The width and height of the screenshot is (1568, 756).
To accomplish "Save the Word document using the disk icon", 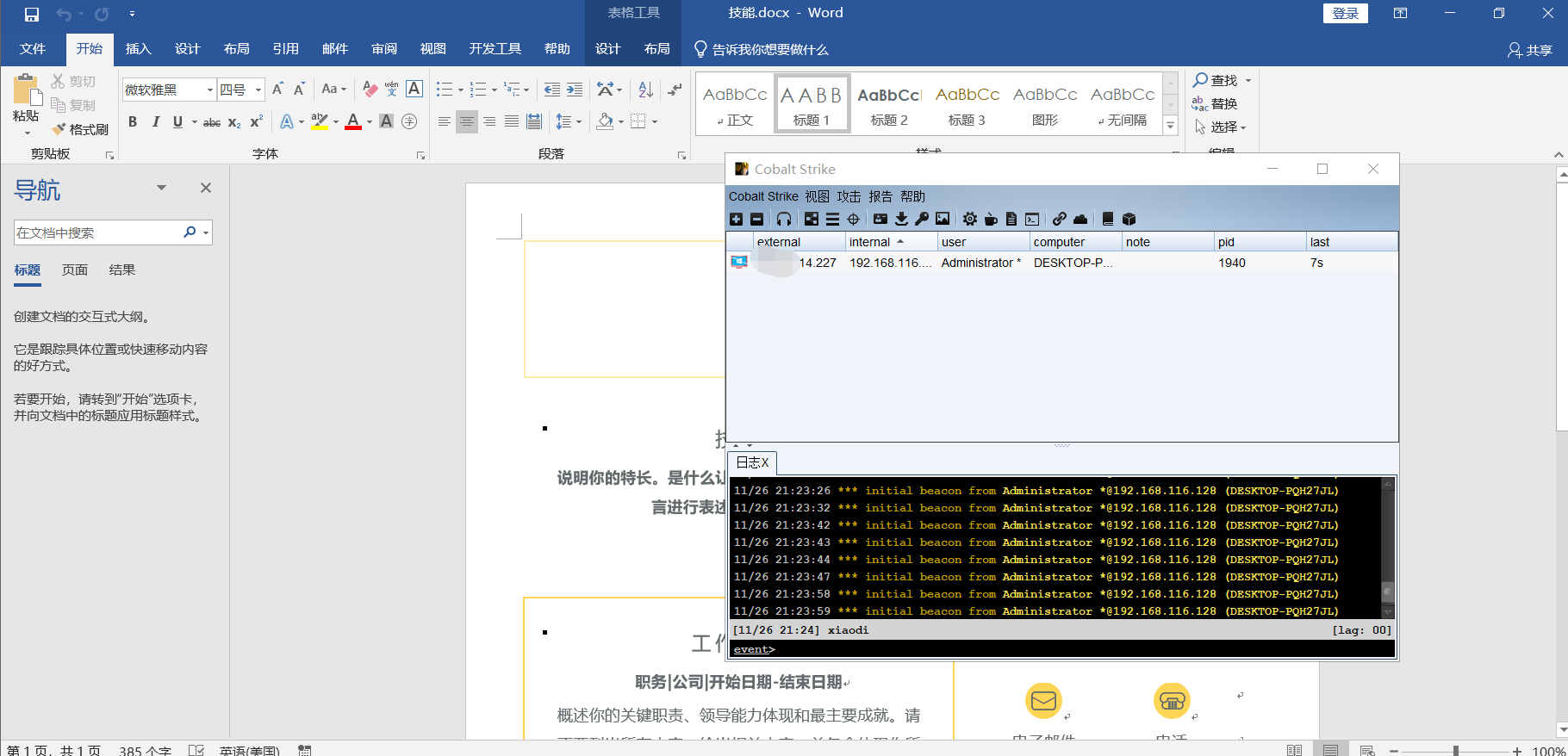I will tap(32, 14).
